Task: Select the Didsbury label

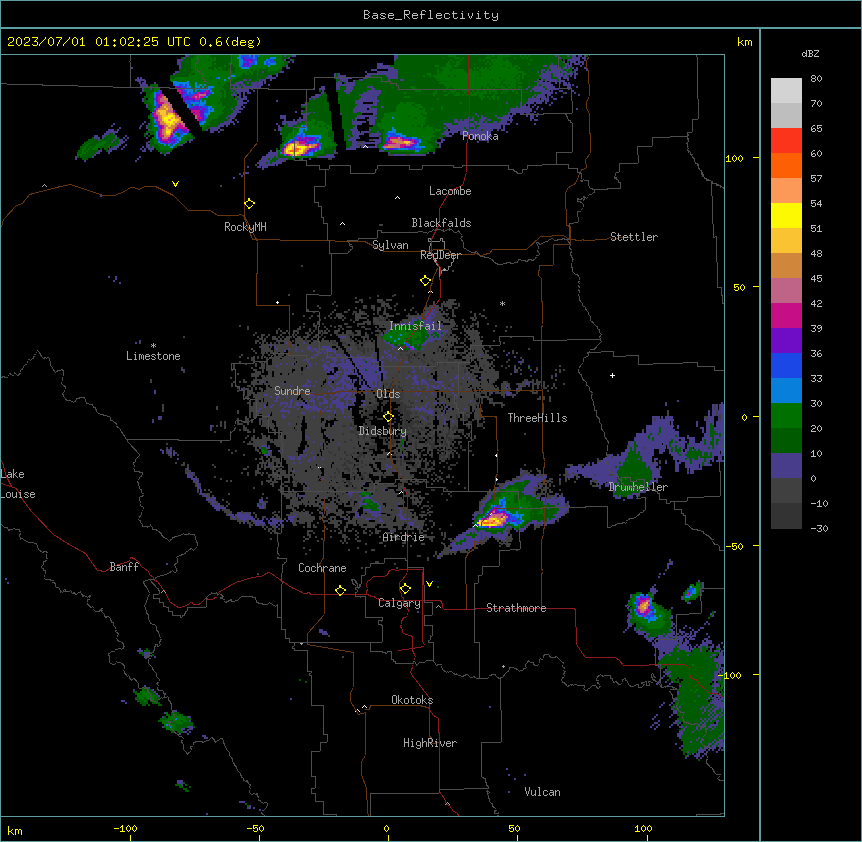Action: pos(383,431)
